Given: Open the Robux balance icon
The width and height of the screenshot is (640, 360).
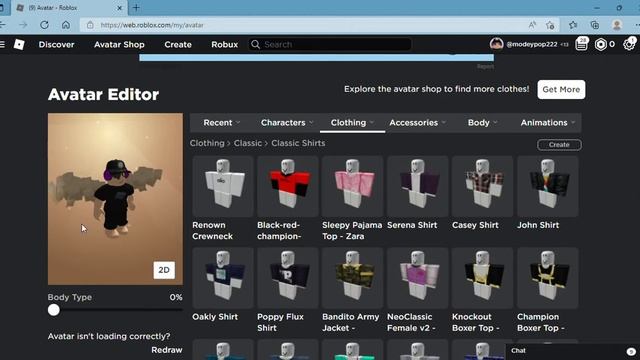Looking at the screenshot, I should pyautogui.click(x=600, y=44).
